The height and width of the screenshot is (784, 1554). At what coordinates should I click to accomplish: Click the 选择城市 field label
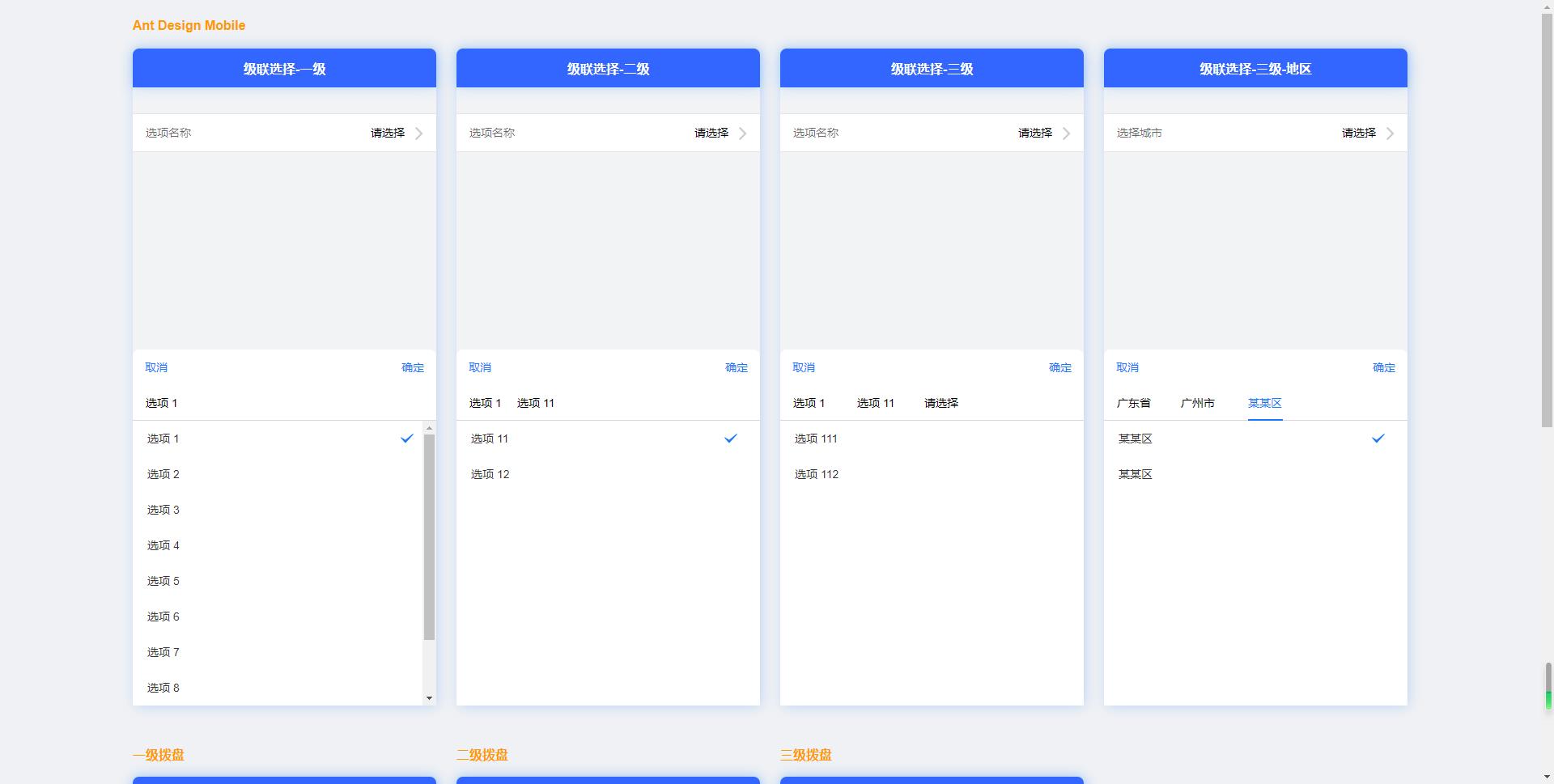tap(1140, 133)
